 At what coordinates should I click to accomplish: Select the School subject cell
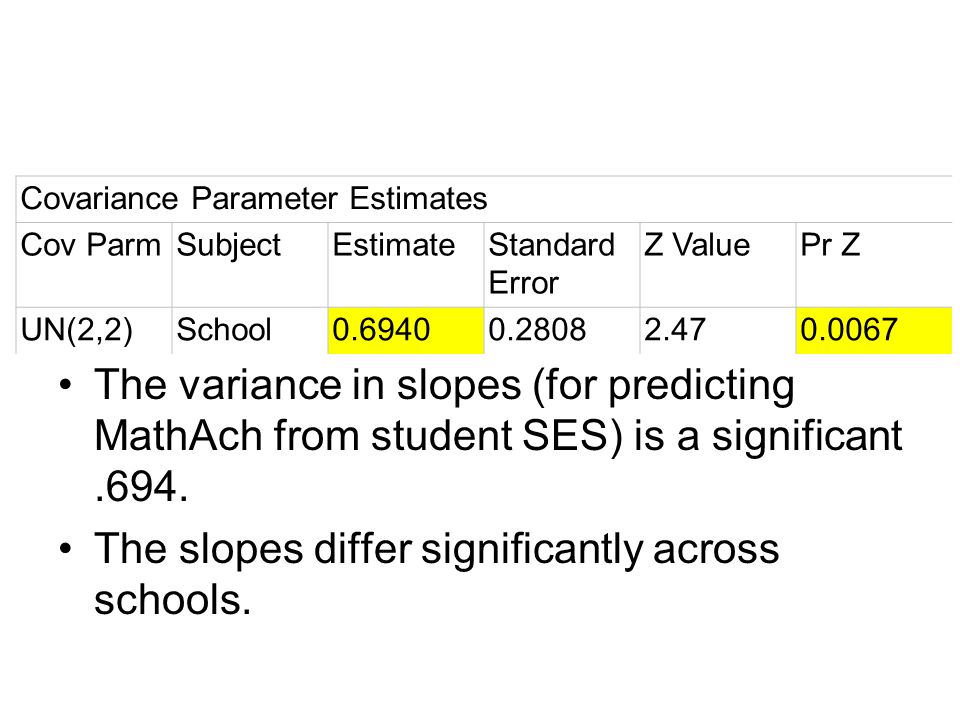pos(223,330)
